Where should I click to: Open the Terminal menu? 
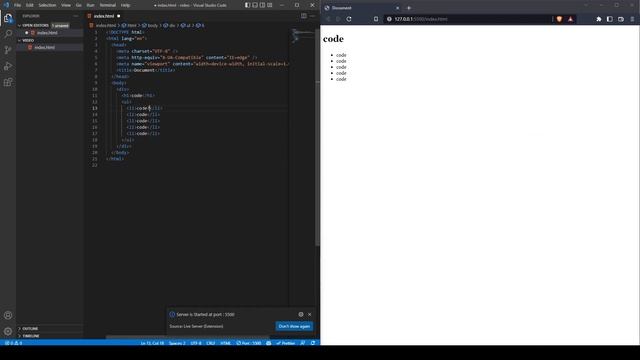point(108,5)
